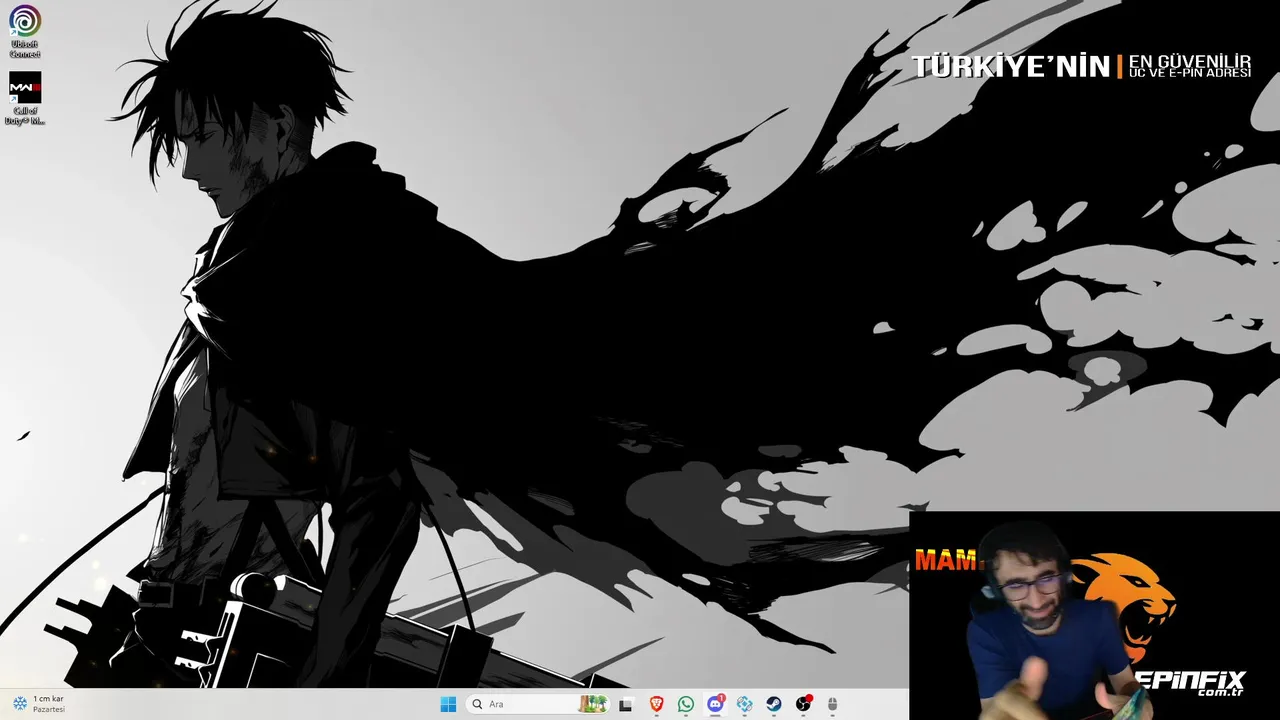1280x720 pixels.
Task: Open Steam from the taskbar
Action: 774,704
